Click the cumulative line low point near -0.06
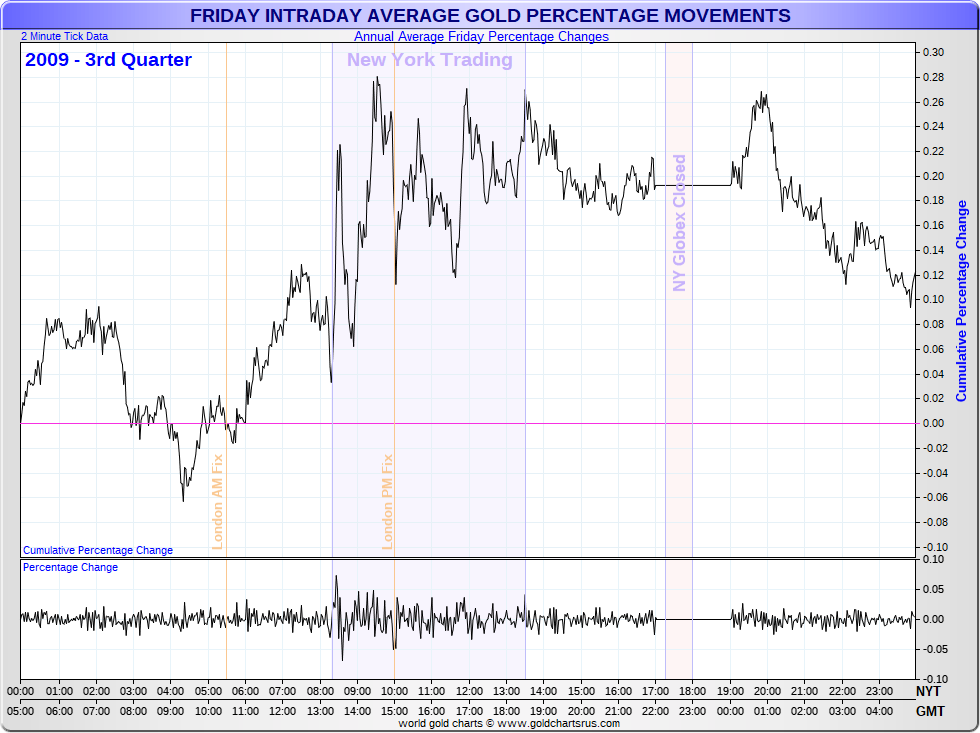Screen dimensions: 980x733 pos(183,500)
